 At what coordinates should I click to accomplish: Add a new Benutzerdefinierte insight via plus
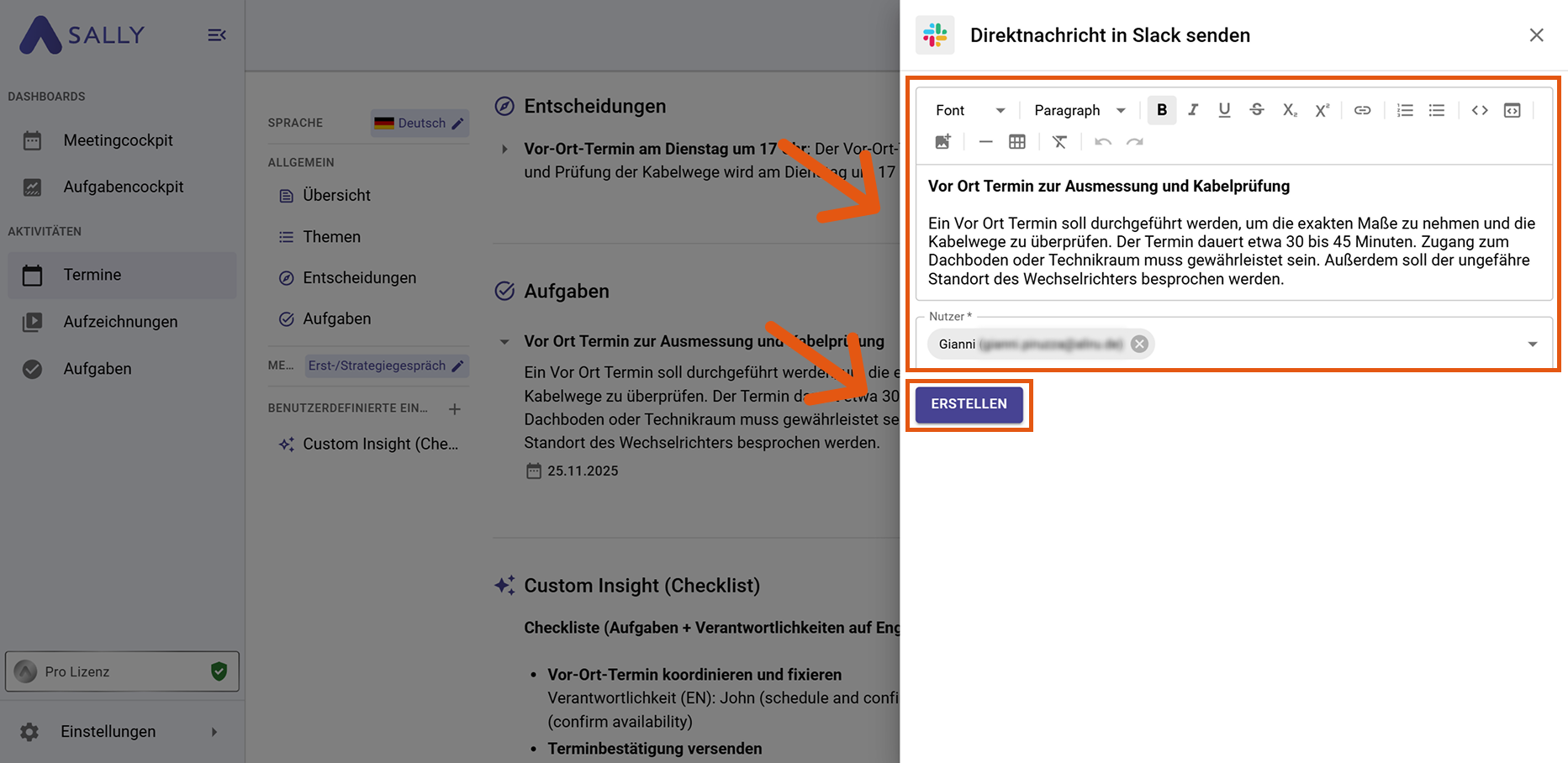[454, 409]
